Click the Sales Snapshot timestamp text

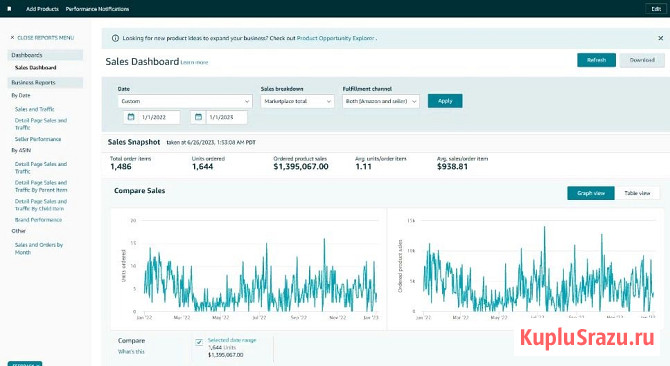(x=211, y=143)
